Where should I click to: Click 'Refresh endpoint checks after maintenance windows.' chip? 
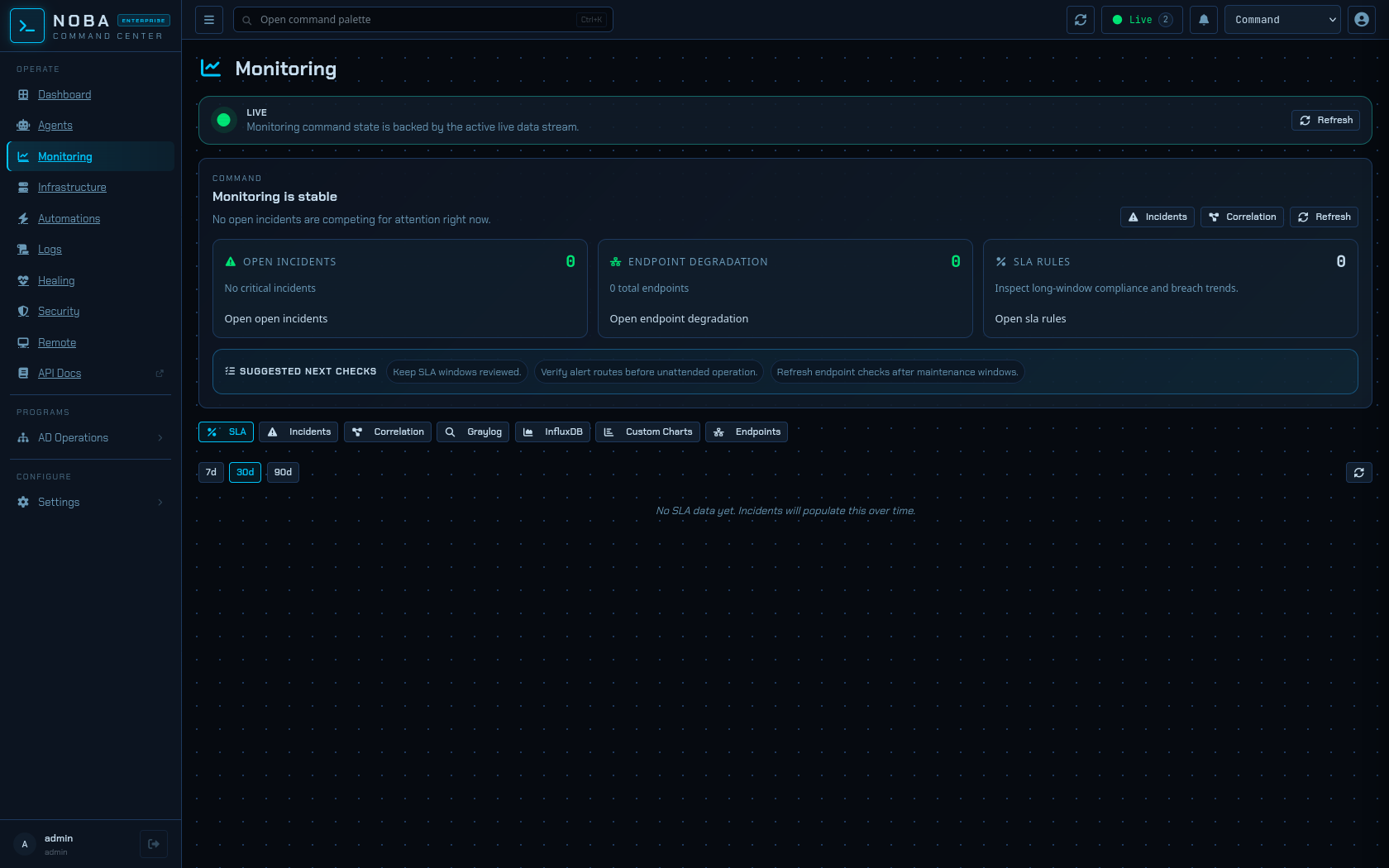pyautogui.click(x=897, y=372)
